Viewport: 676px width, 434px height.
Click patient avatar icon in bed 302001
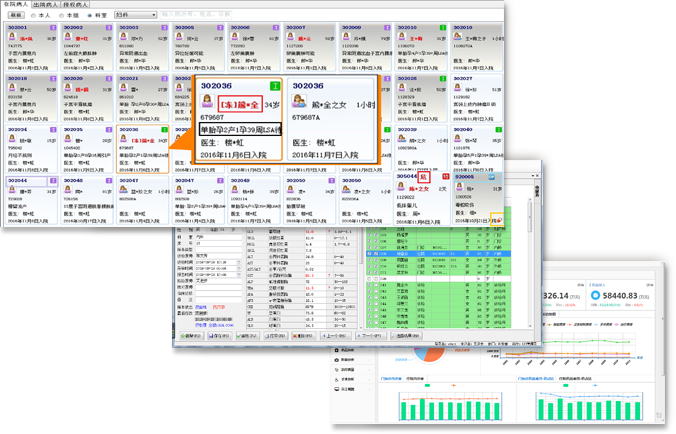point(13,37)
